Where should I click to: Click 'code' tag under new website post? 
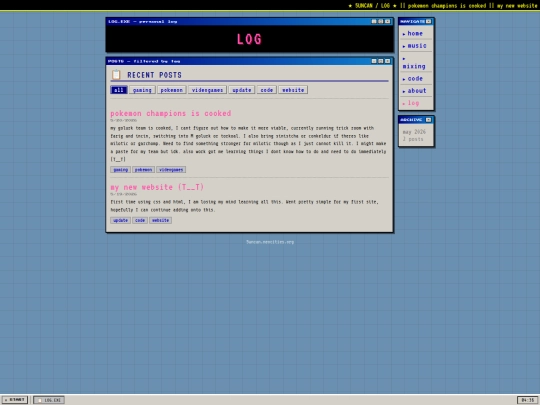click(140, 220)
